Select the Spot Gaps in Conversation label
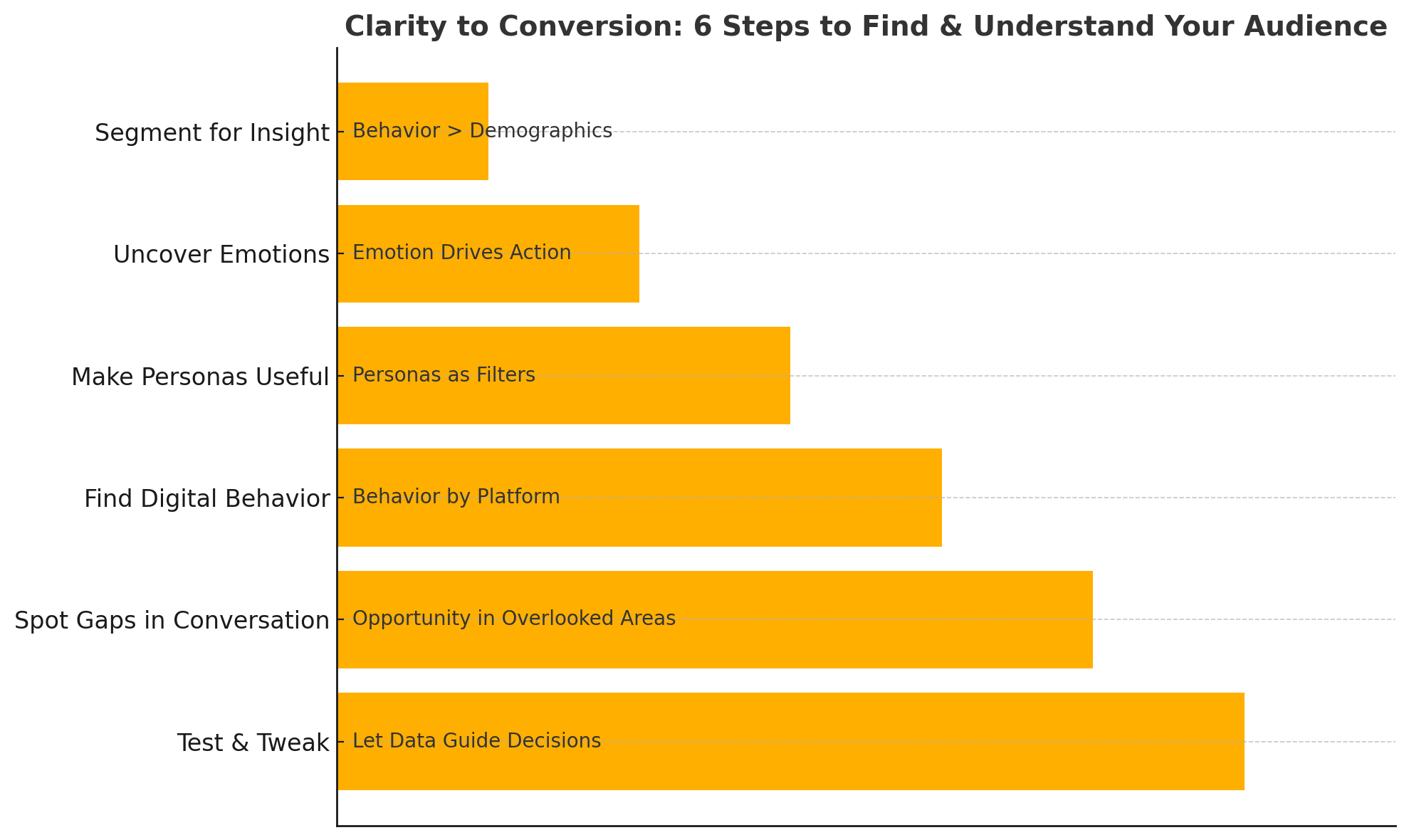The height and width of the screenshot is (840, 1409). point(172,620)
